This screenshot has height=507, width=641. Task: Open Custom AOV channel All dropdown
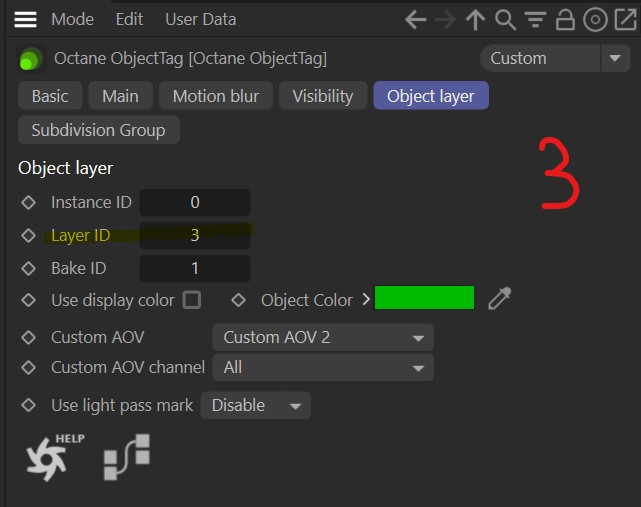click(x=323, y=367)
